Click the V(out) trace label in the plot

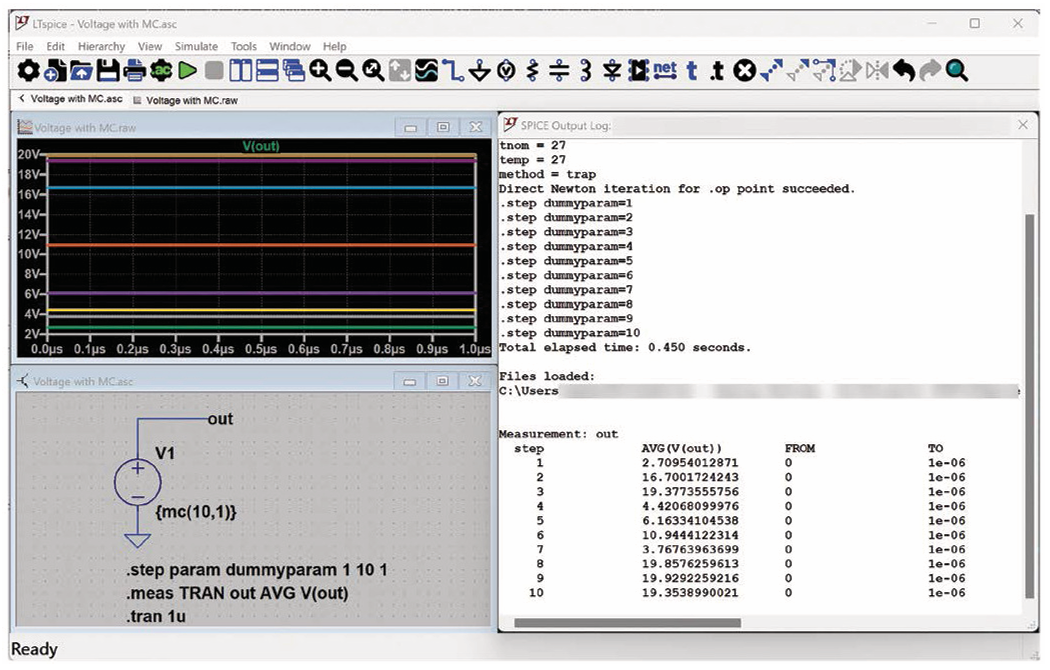pyautogui.click(x=261, y=146)
